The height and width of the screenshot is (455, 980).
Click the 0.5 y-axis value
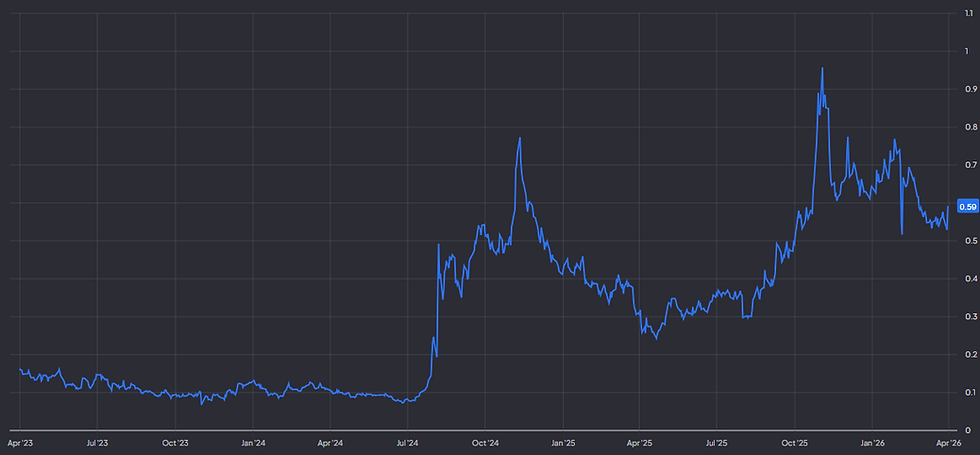969,241
